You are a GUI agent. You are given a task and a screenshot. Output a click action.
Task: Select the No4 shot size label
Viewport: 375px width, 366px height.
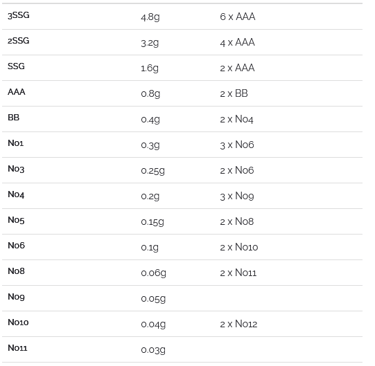[x=16, y=194]
